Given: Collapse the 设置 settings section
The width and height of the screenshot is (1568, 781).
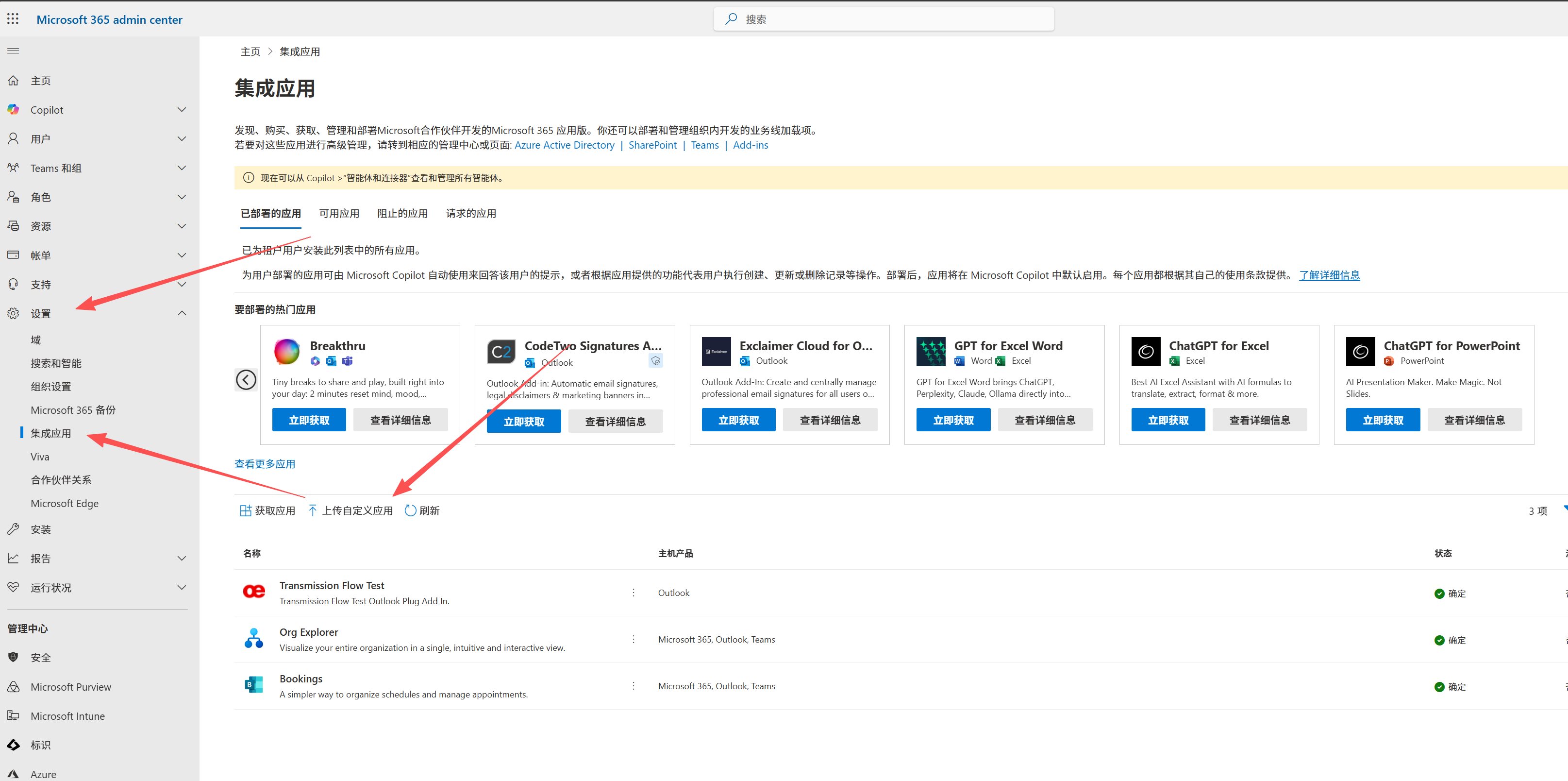Looking at the screenshot, I should coord(182,313).
